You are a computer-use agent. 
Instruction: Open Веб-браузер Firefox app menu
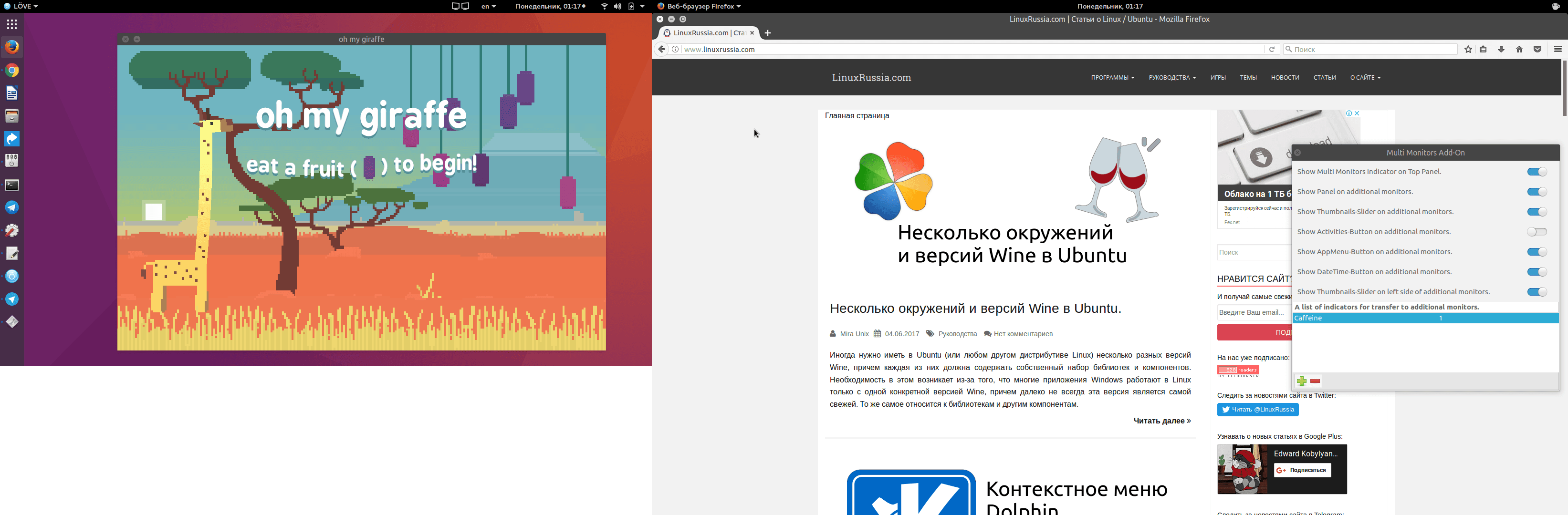coord(699,6)
